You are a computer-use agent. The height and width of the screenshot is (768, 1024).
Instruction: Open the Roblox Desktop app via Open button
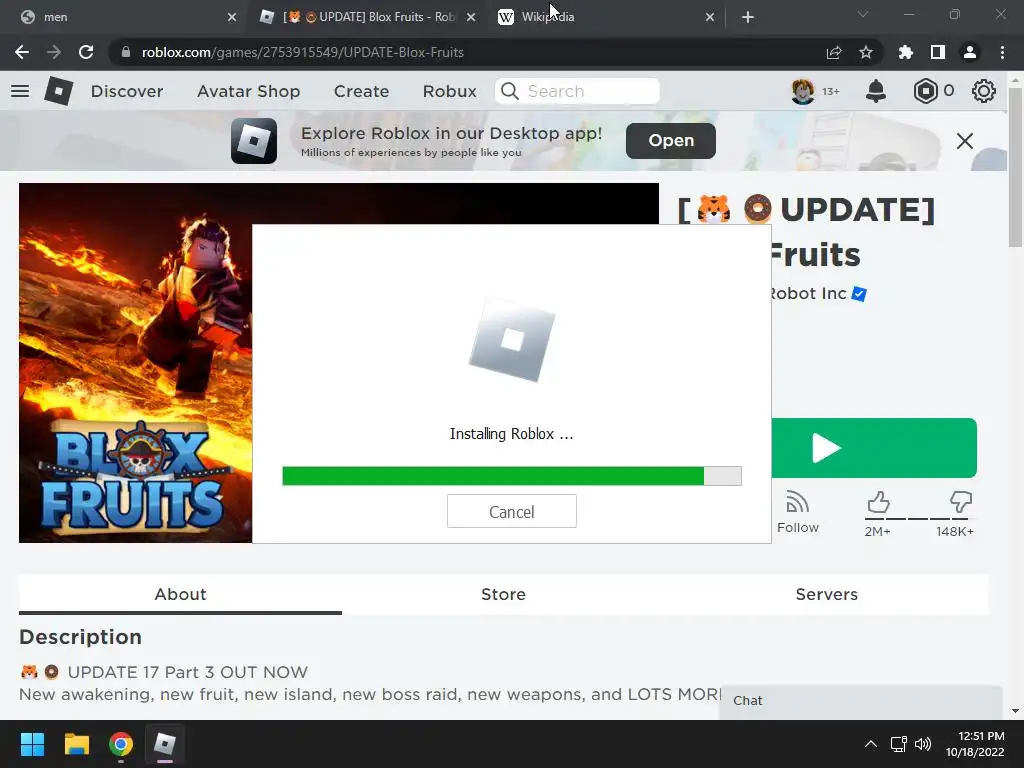pos(671,140)
